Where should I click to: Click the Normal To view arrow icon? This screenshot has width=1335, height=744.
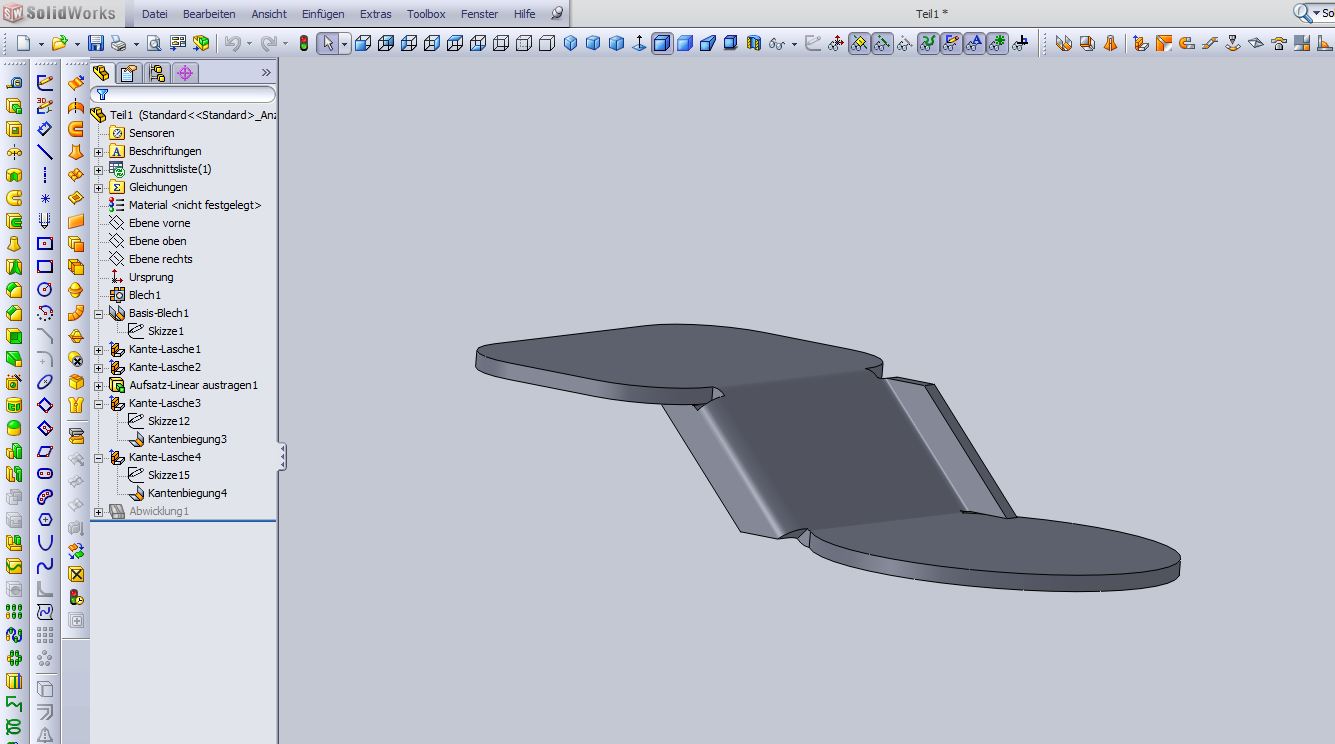pos(639,44)
